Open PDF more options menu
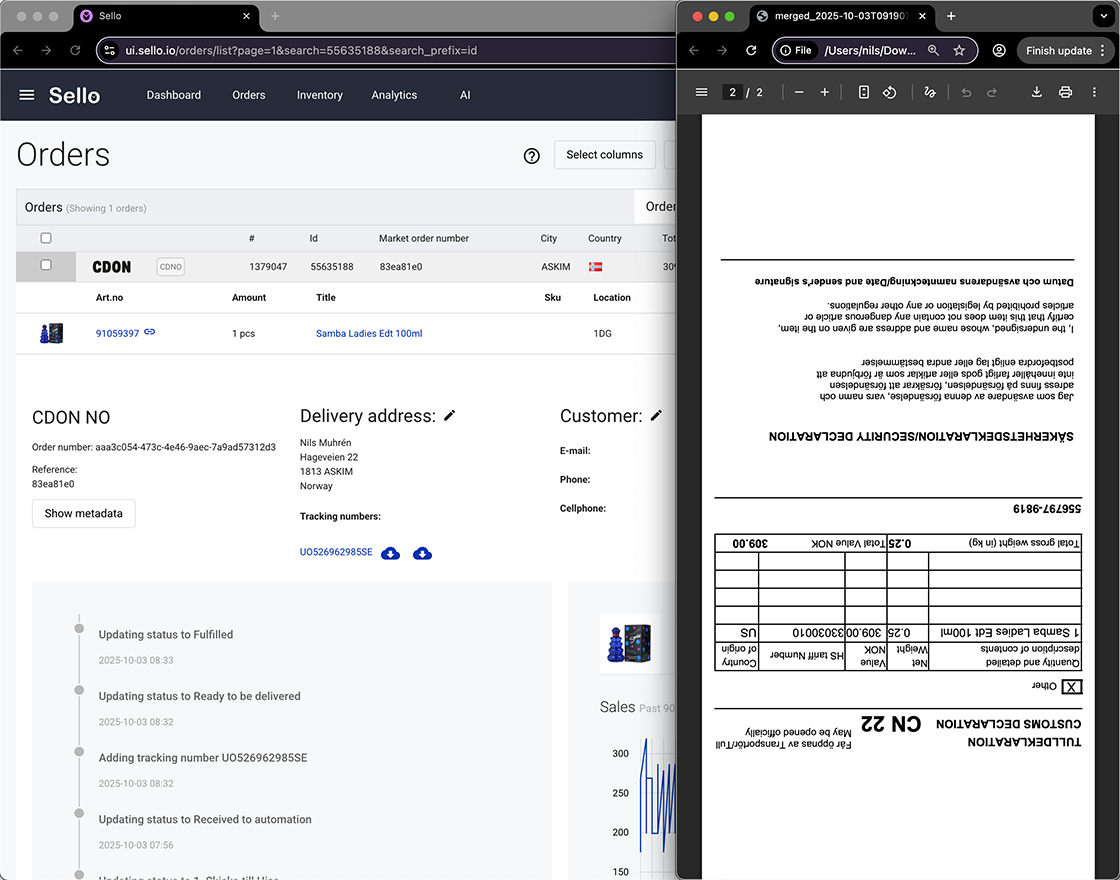1120x880 pixels. 1093,92
